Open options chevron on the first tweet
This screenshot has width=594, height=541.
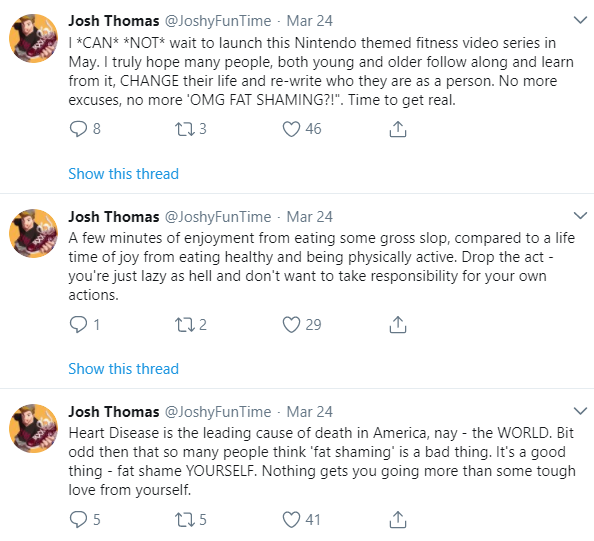(x=580, y=20)
